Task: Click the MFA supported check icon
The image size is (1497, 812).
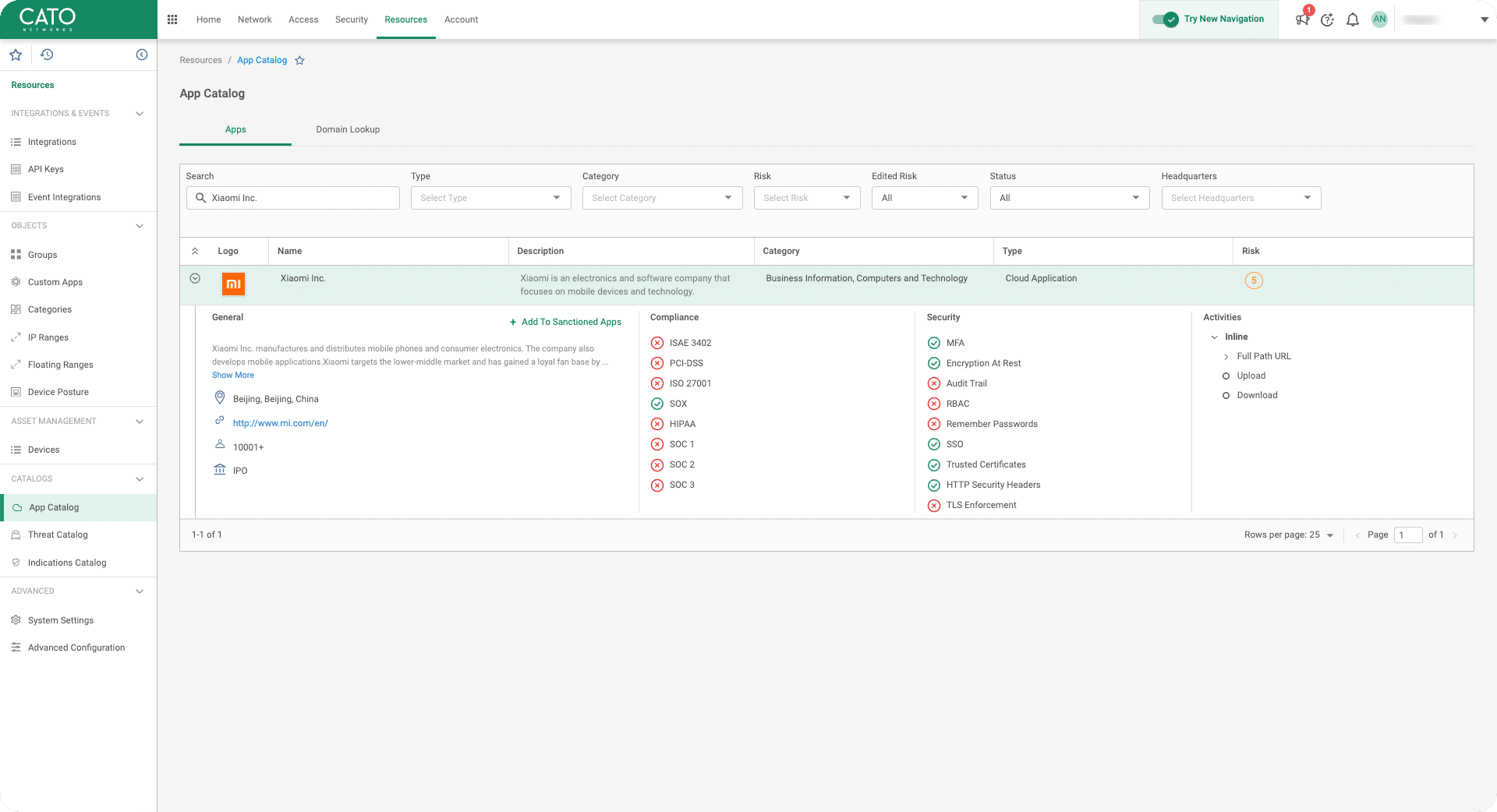Action: [934, 343]
